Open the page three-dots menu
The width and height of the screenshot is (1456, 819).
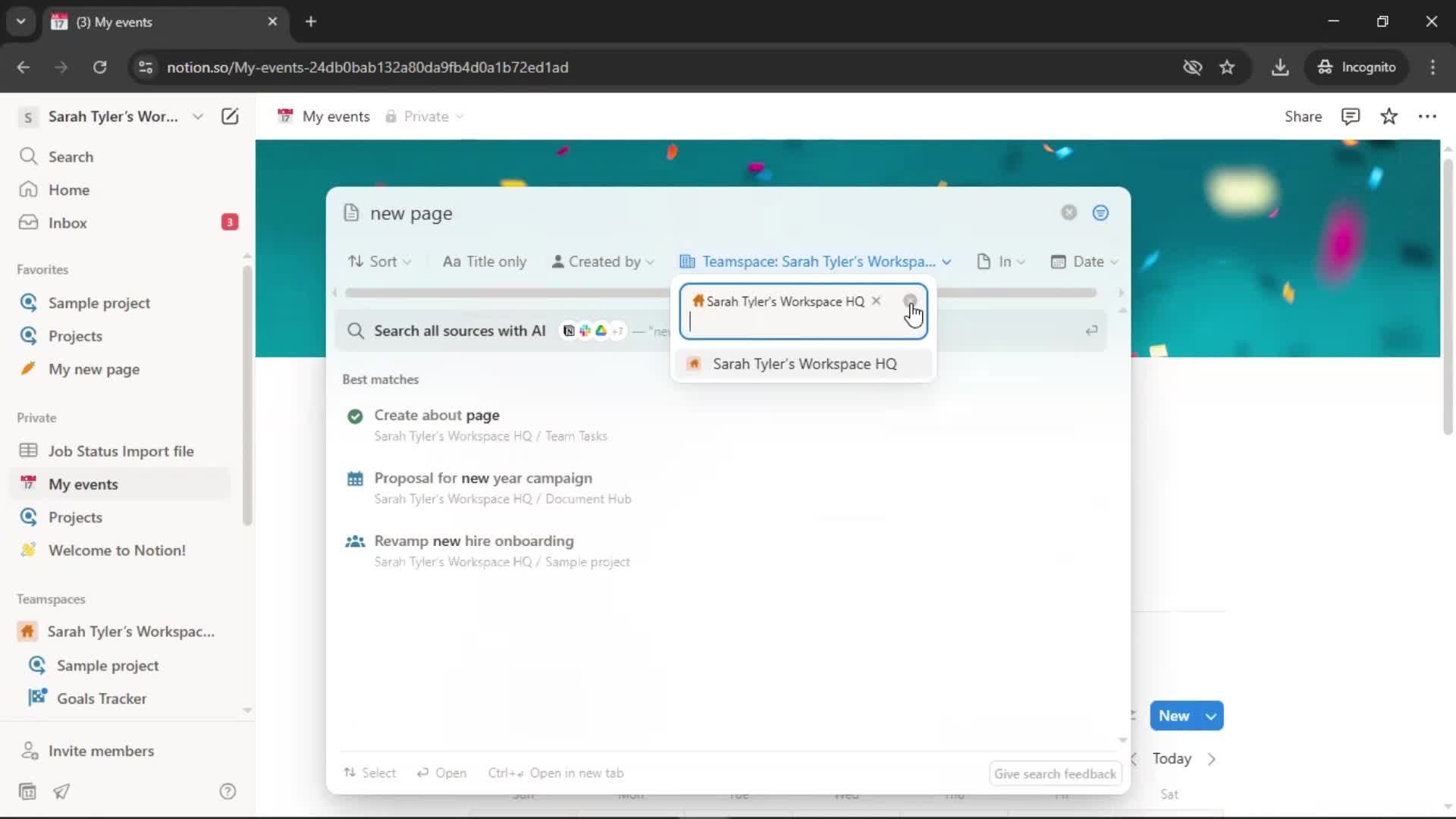(x=1427, y=116)
